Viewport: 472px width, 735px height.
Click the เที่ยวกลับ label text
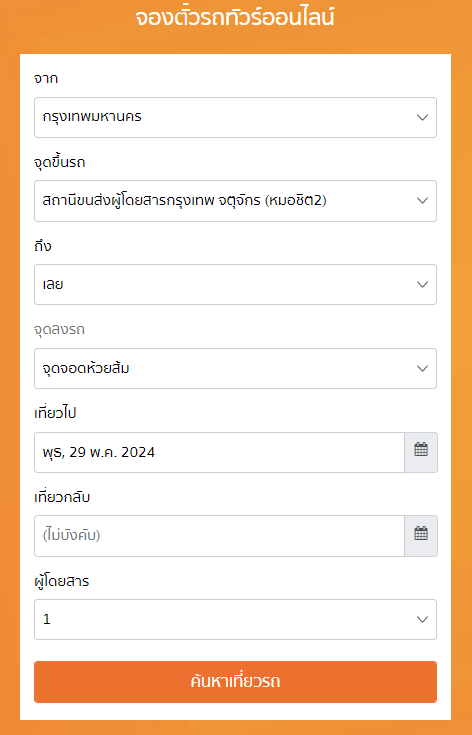pyautogui.click(x=62, y=496)
